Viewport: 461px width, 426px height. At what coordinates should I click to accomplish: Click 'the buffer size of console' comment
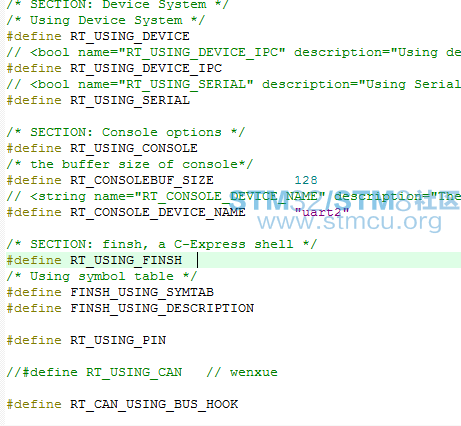tap(130, 164)
